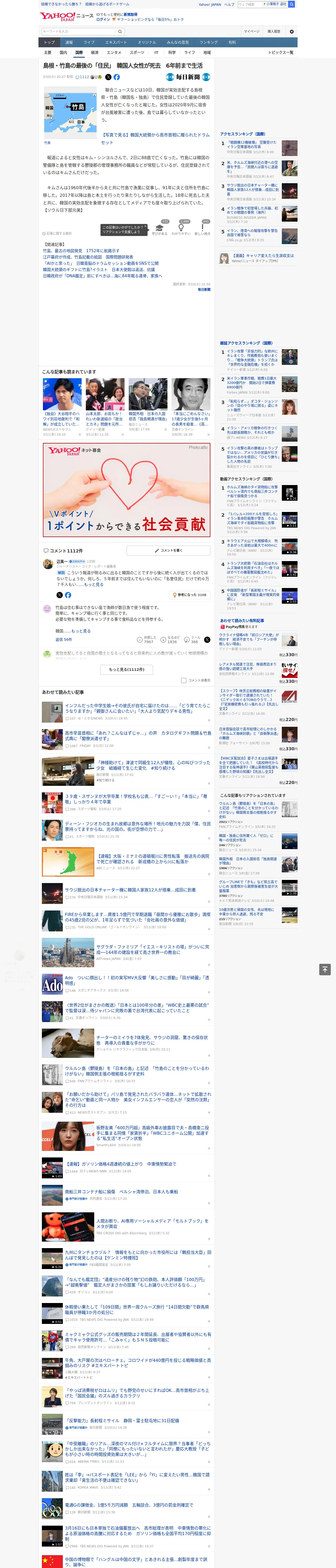Select the エンタメ category tab
This screenshot has height=1568, width=336.
114,52
